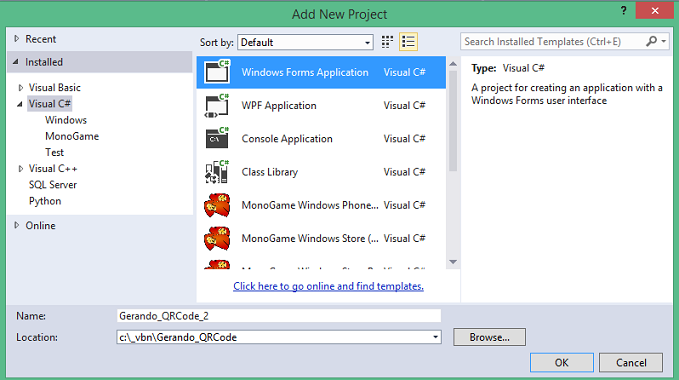Select the Console Application text label
679x380 pixels.
tap(287, 139)
